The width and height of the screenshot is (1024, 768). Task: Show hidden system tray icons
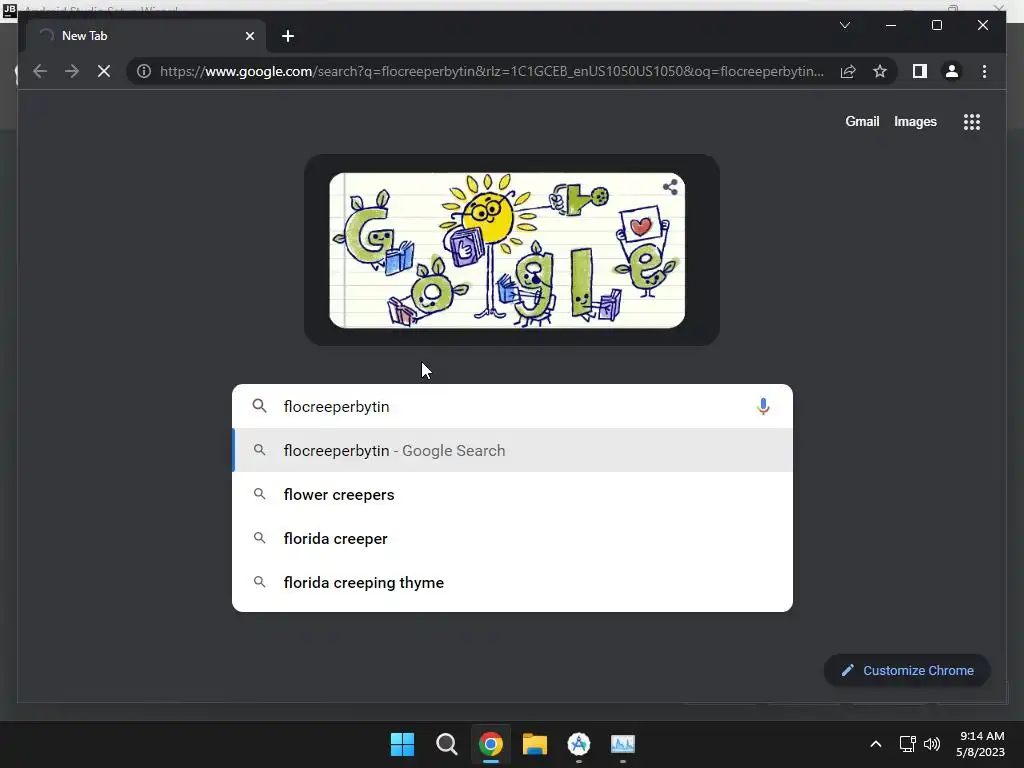pyautogui.click(x=876, y=744)
